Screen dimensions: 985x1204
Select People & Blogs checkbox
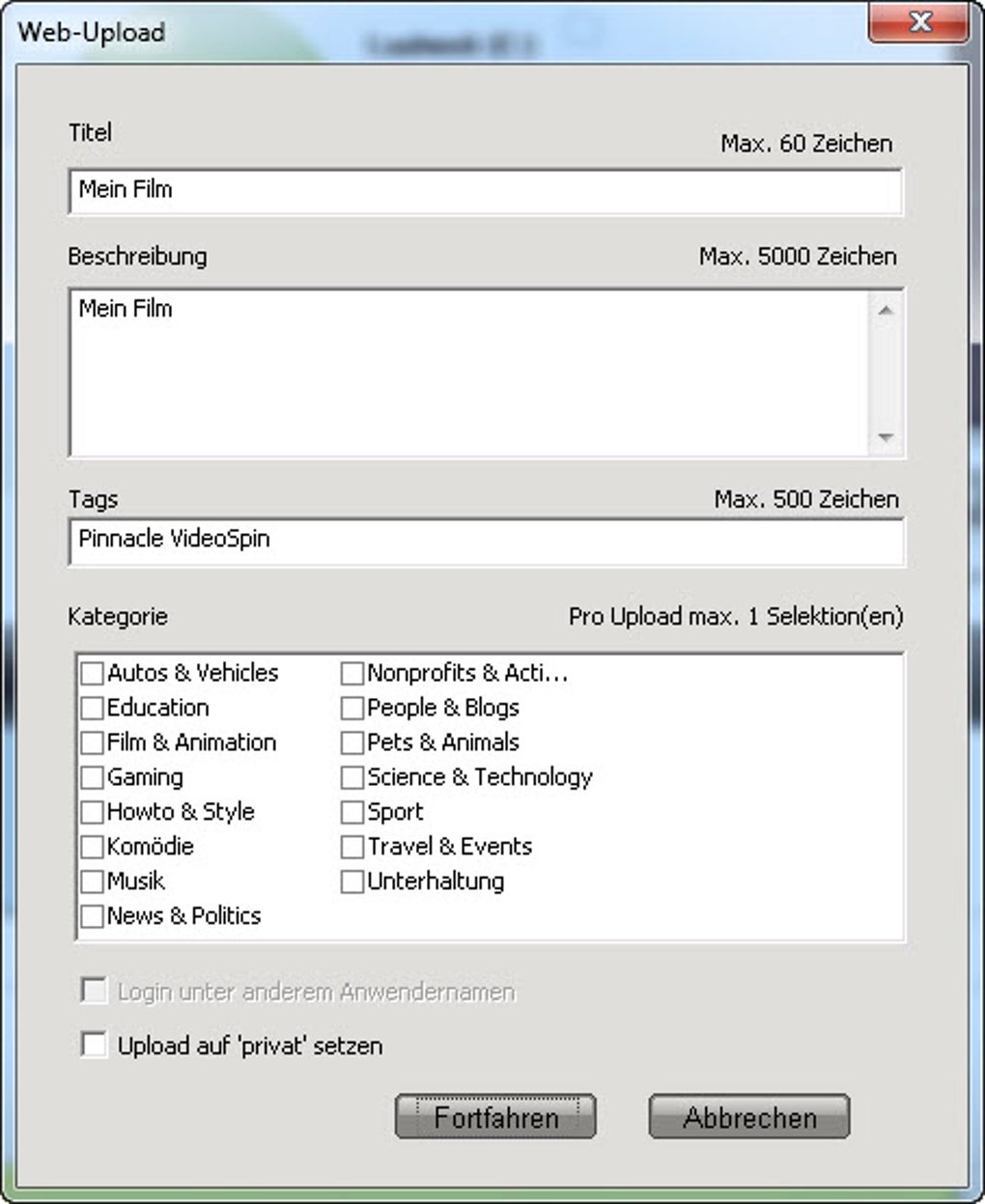pos(352,708)
